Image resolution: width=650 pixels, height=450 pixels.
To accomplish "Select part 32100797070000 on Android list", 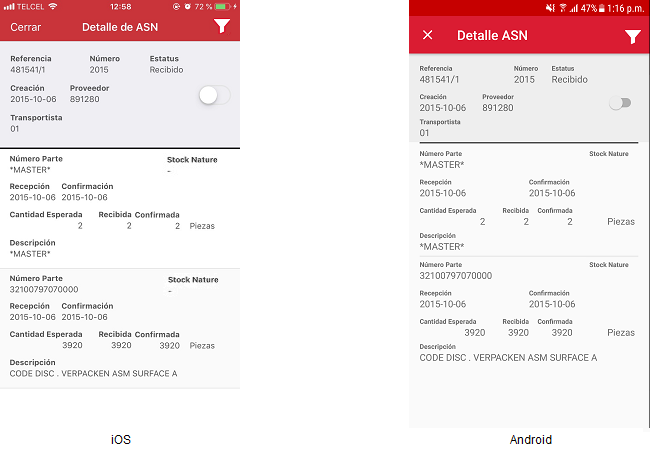I will pyautogui.click(x=455, y=275).
